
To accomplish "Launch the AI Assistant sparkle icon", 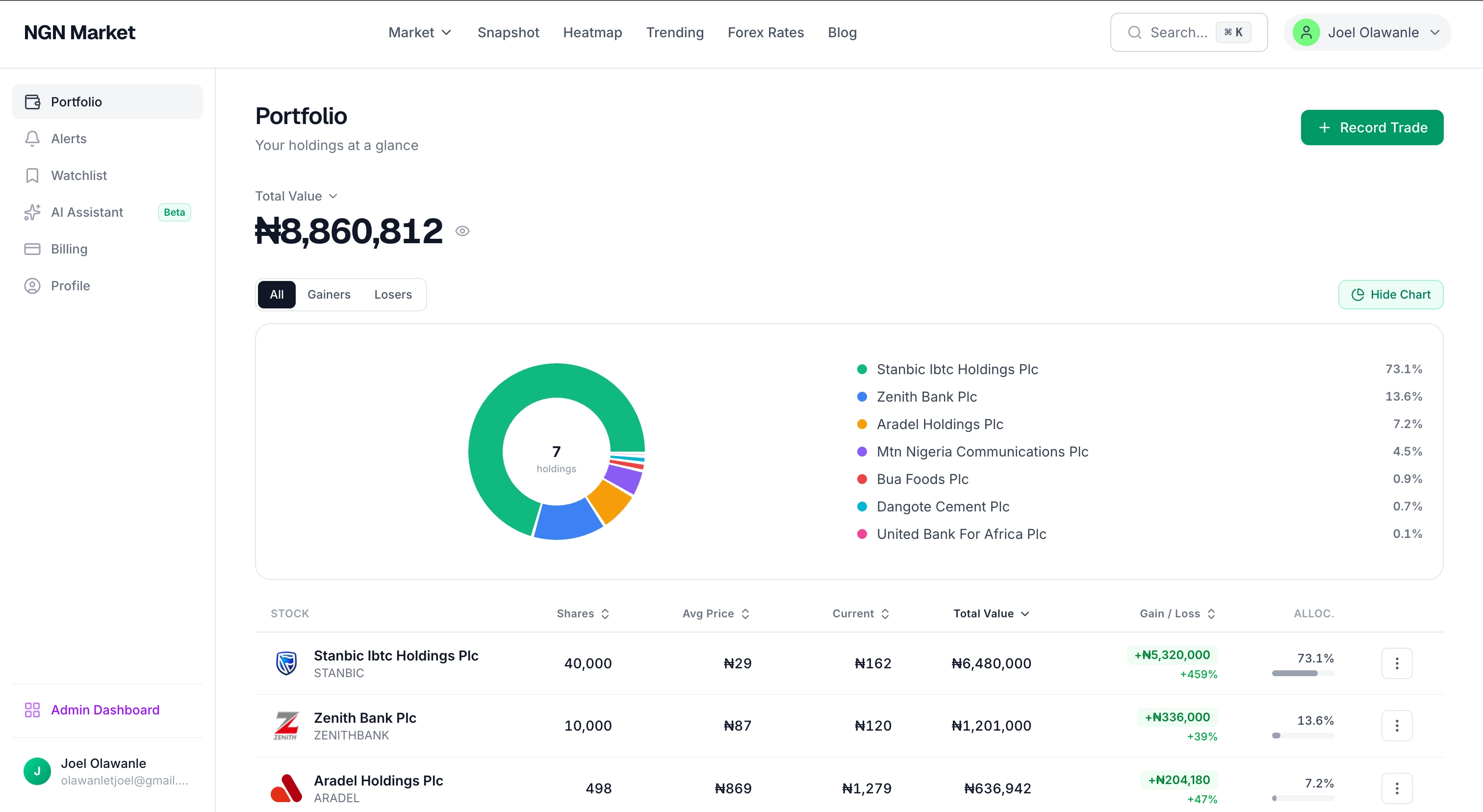I will pos(32,212).
